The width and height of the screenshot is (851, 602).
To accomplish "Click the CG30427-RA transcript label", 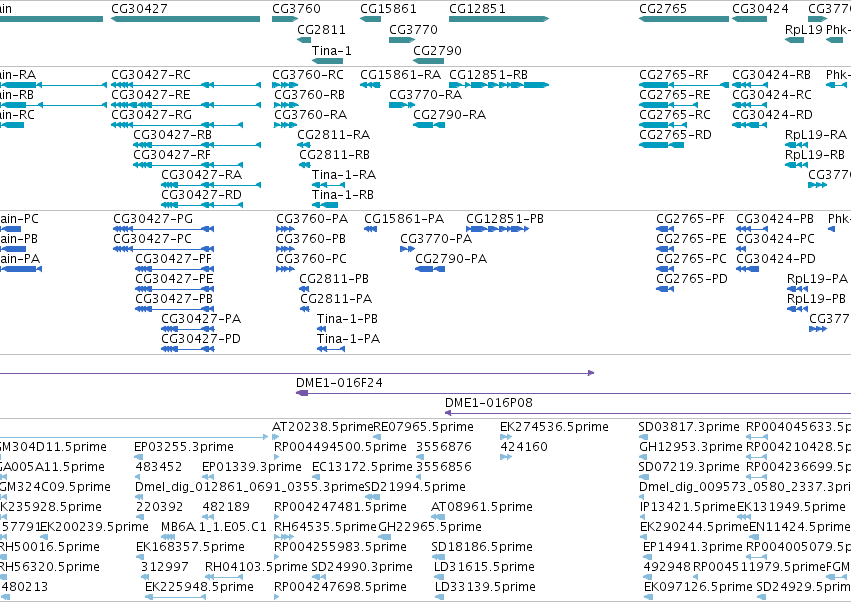I will tap(201, 175).
